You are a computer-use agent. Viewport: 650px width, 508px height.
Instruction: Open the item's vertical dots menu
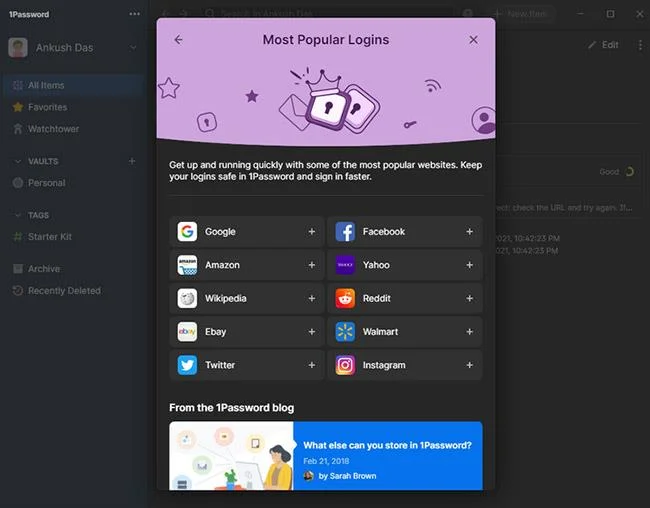click(x=640, y=45)
